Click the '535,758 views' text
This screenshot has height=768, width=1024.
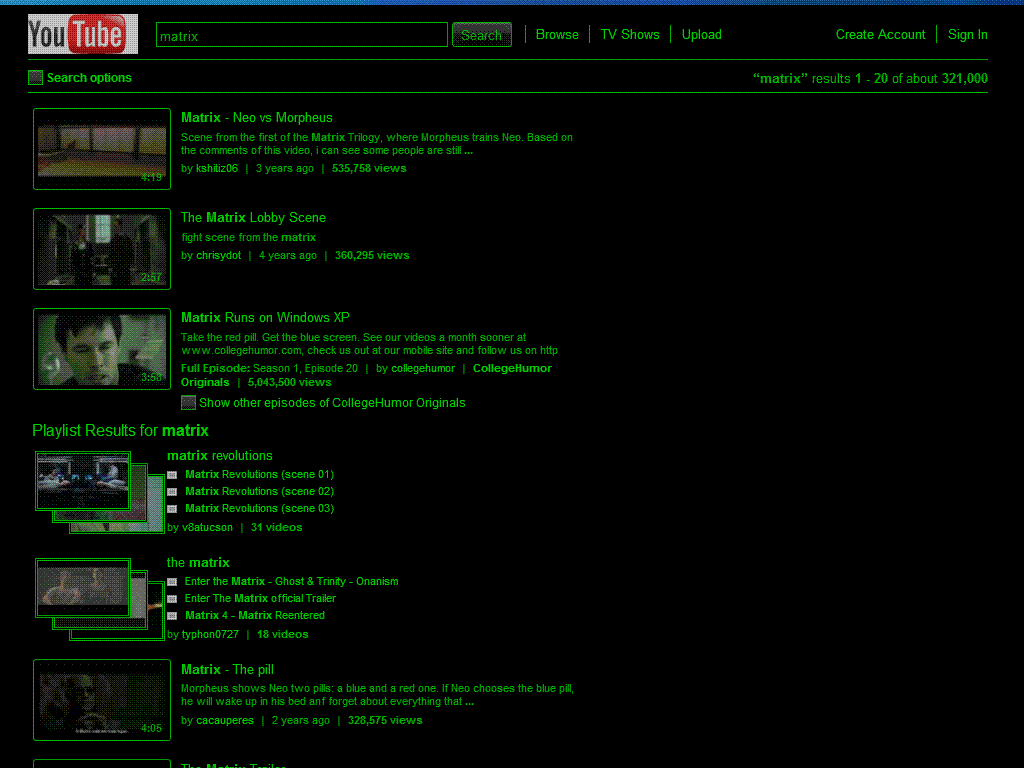369,168
